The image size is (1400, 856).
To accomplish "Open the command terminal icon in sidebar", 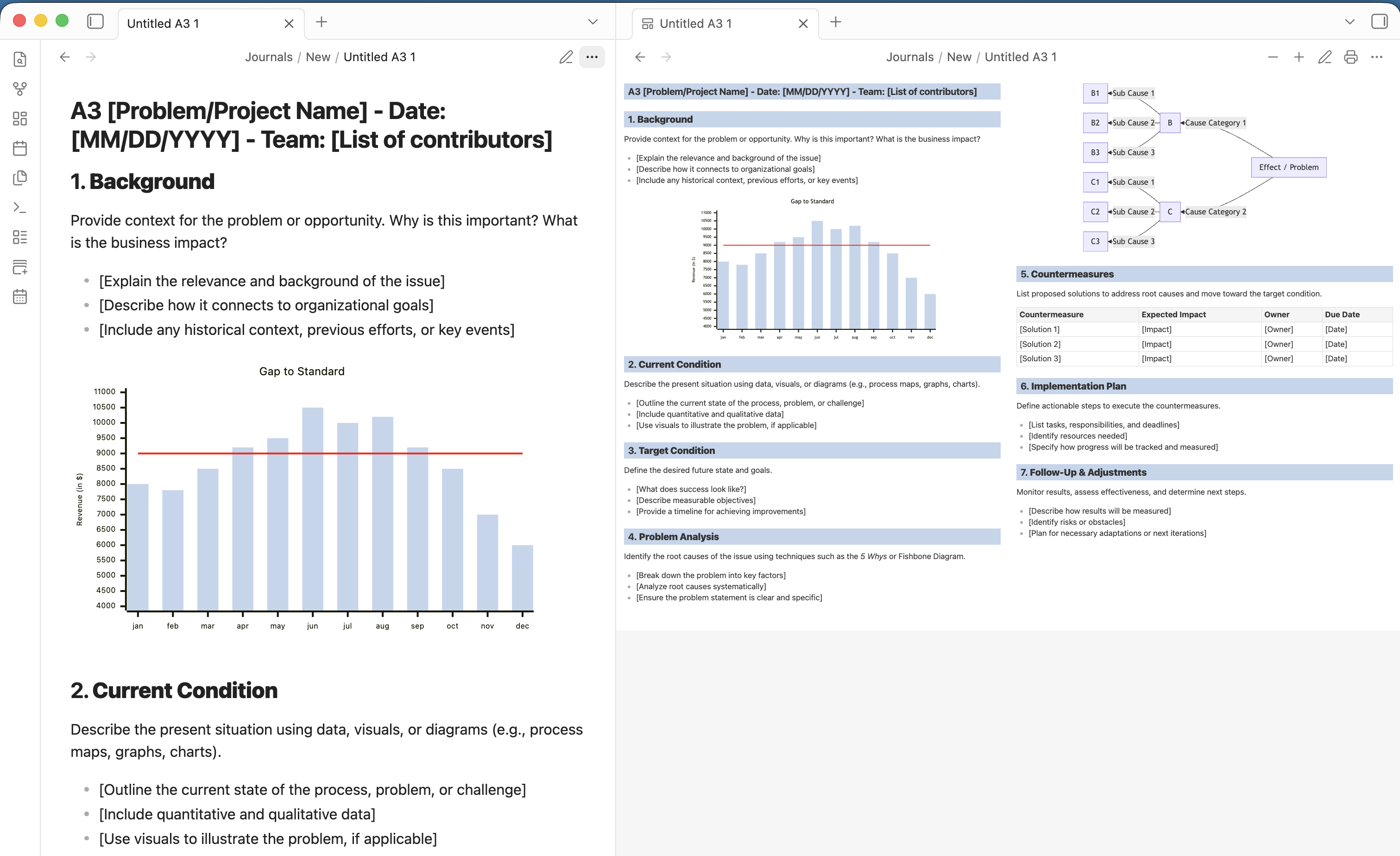I will pos(20,208).
